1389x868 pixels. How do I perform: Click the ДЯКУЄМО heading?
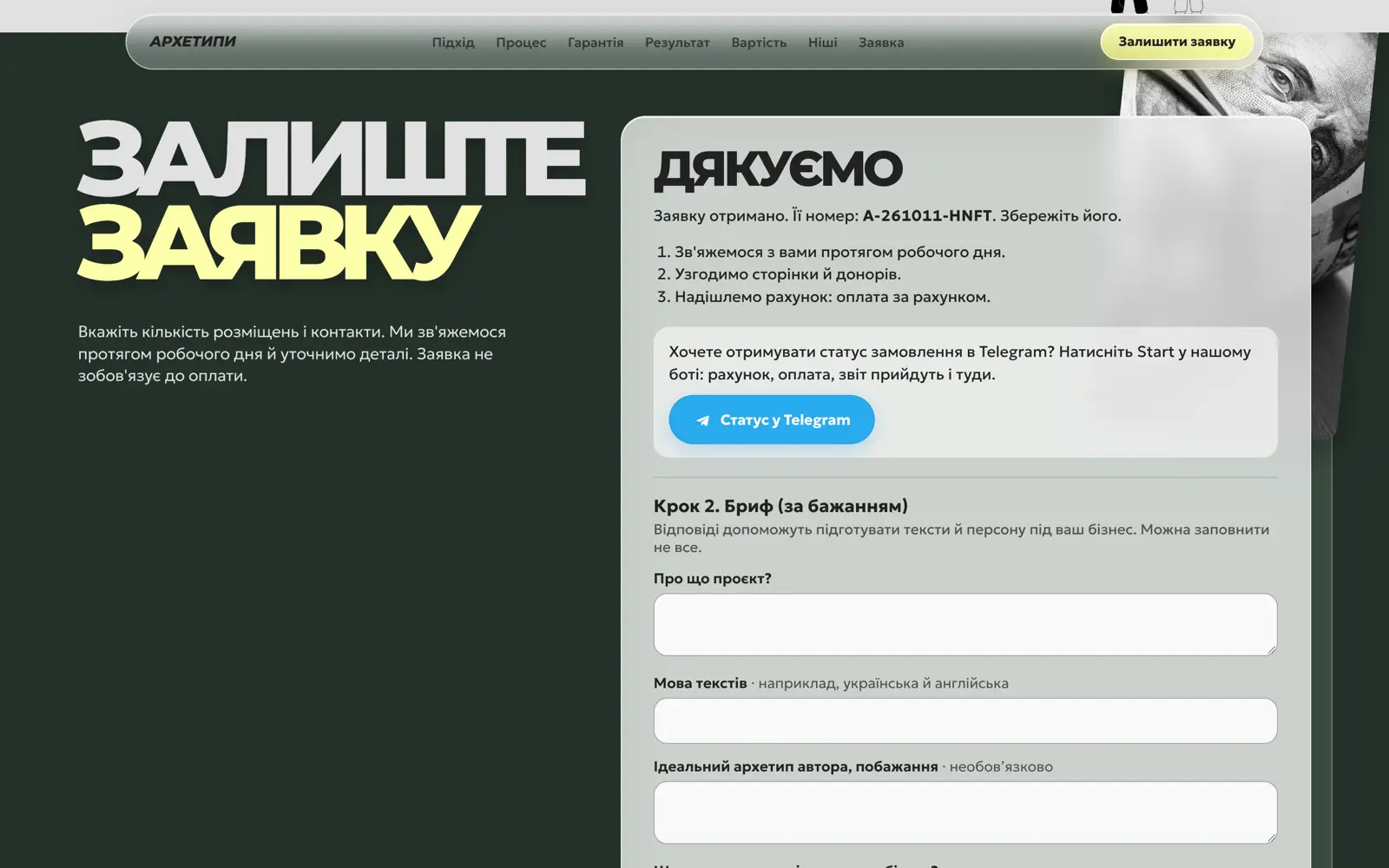(778, 169)
